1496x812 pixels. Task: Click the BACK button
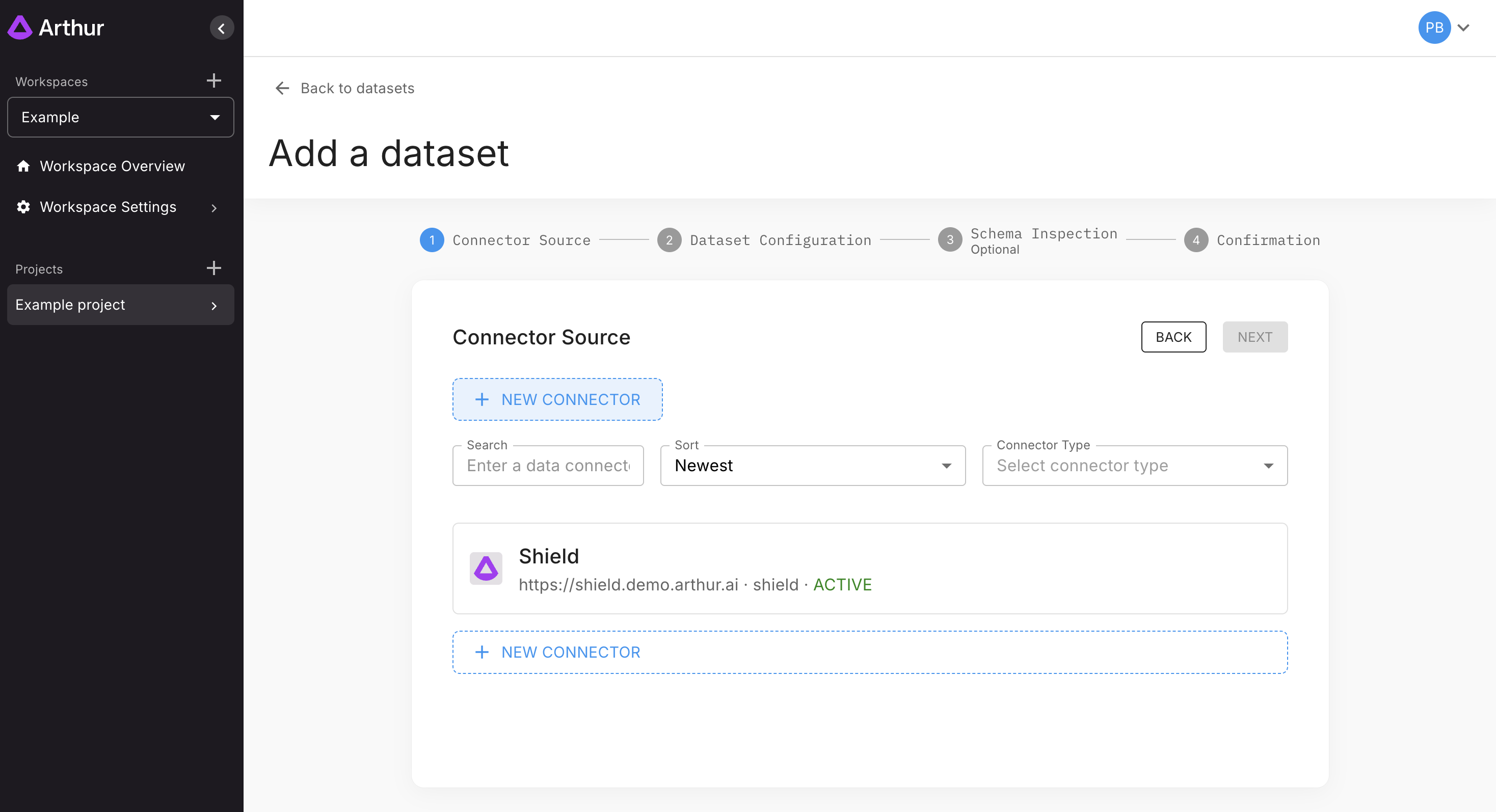tap(1173, 337)
